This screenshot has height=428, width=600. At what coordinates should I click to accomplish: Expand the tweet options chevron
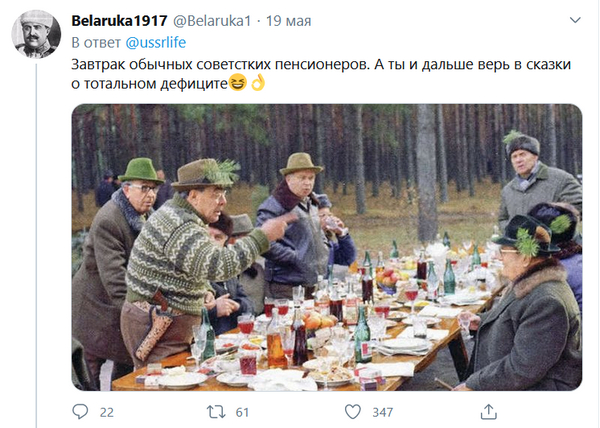pyautogui.click(x=575, y=20)
